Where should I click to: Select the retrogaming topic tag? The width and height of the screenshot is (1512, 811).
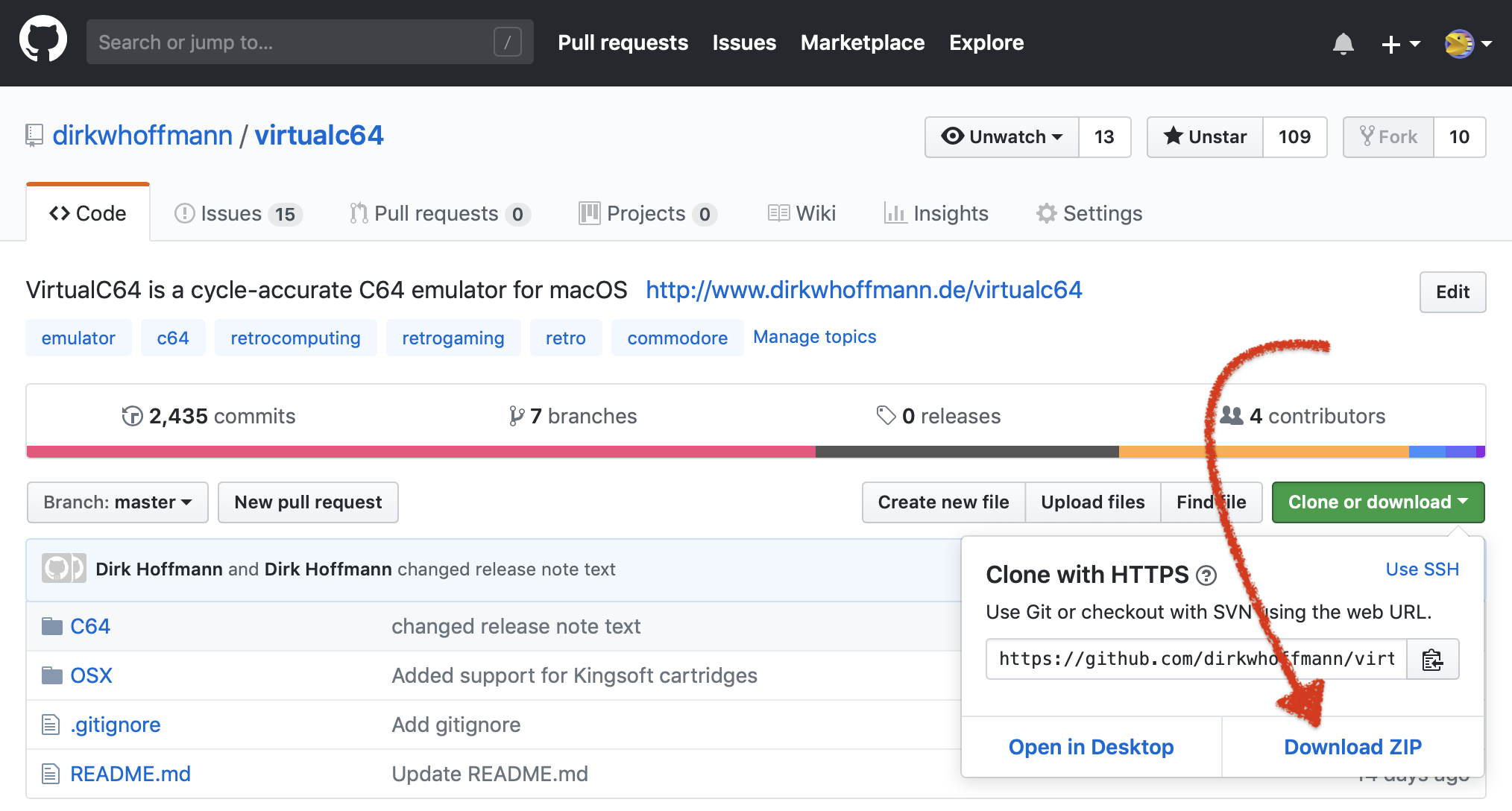pyautogui.click(x=453, y=338)
